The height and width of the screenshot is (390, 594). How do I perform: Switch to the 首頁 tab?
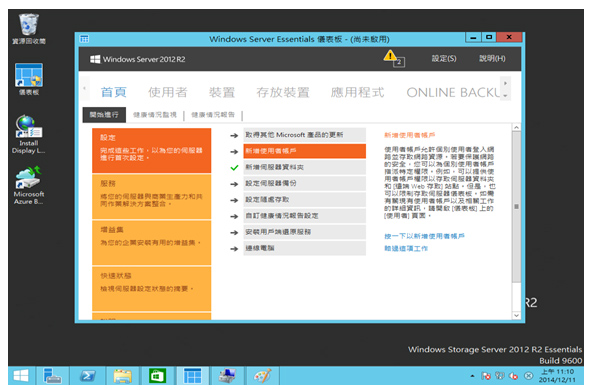(x=114, y=92)
